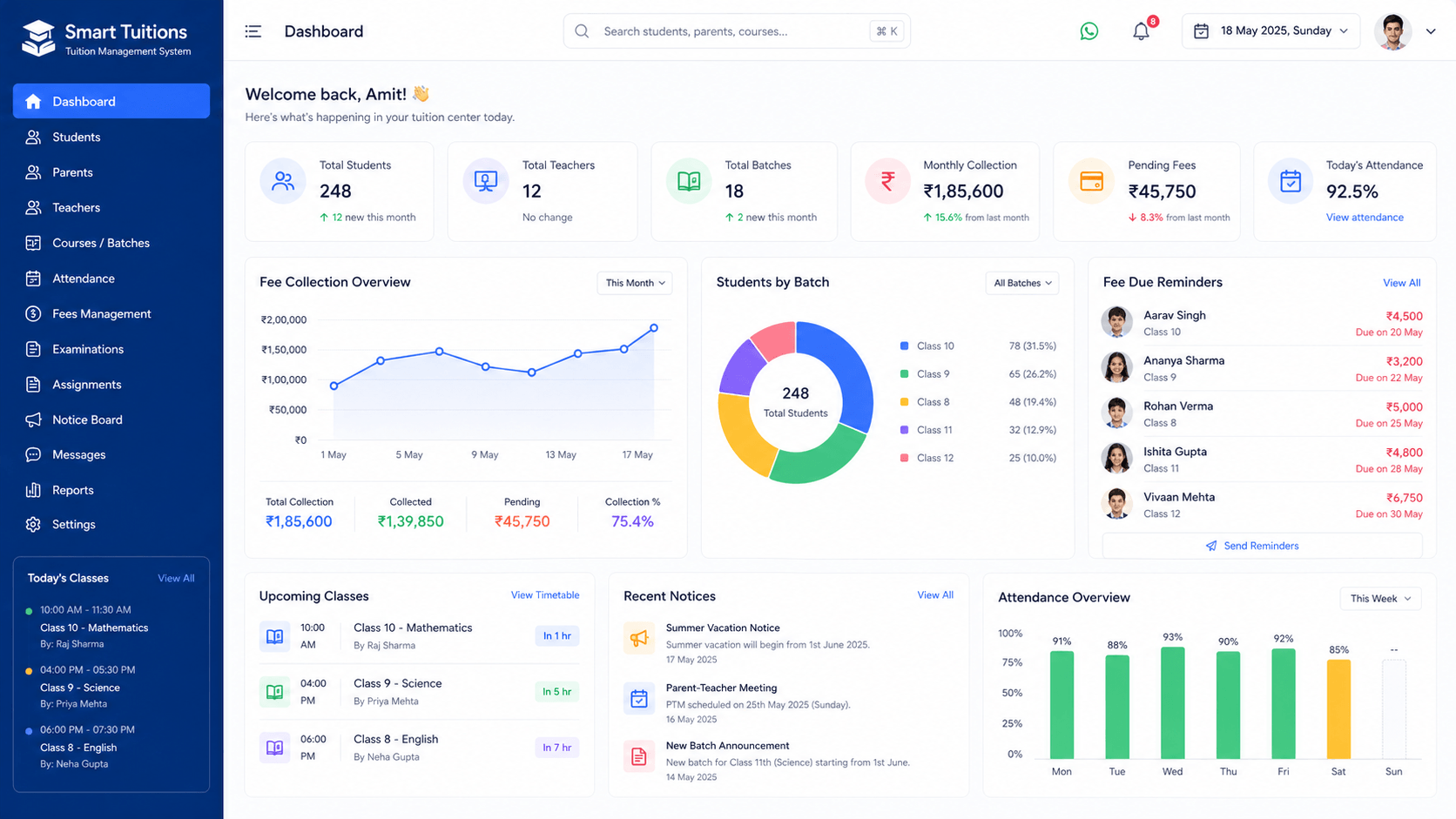1456x819 pixels.
Task: Open the date selector showing 18 May 2025
Action: point(1271,31)
